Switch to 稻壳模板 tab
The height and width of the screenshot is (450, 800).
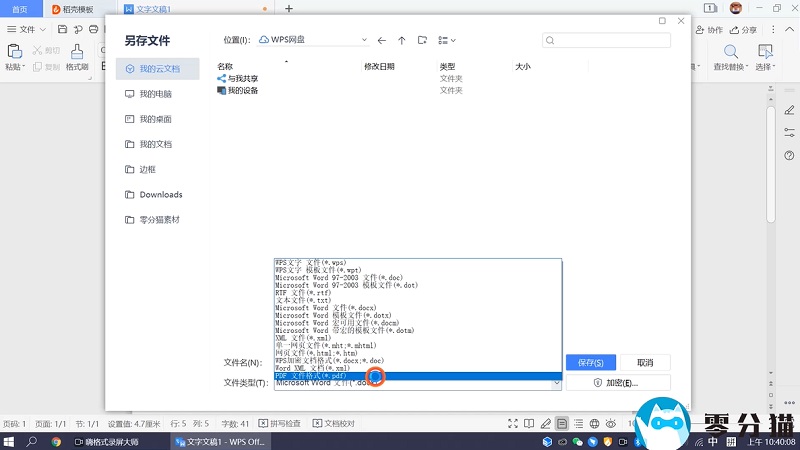coord(73,9)
